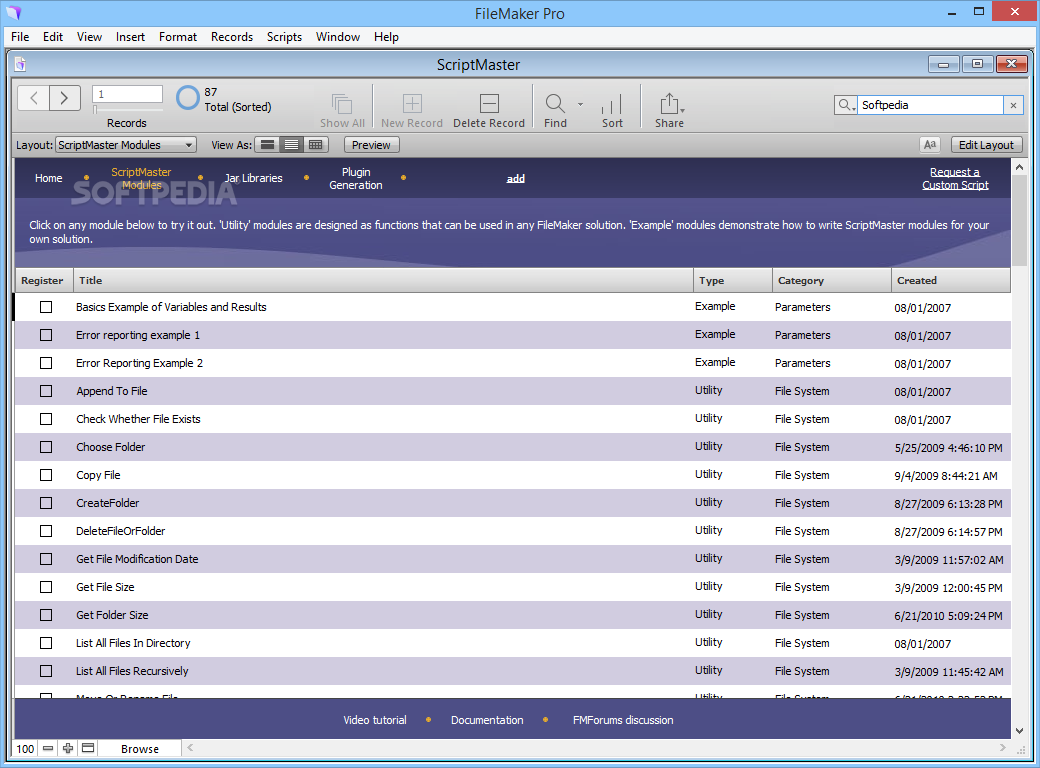This screenshot has width=1040, height=768.
Task: Click the 100 zoom level box
Action: (25, 749)
